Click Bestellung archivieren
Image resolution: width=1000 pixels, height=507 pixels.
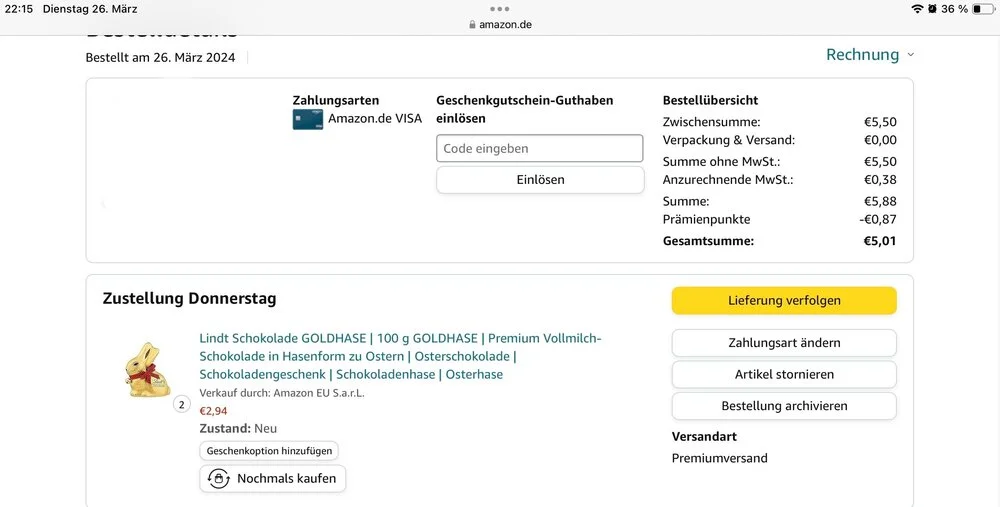pyautogui.click(x=784, y=406)
